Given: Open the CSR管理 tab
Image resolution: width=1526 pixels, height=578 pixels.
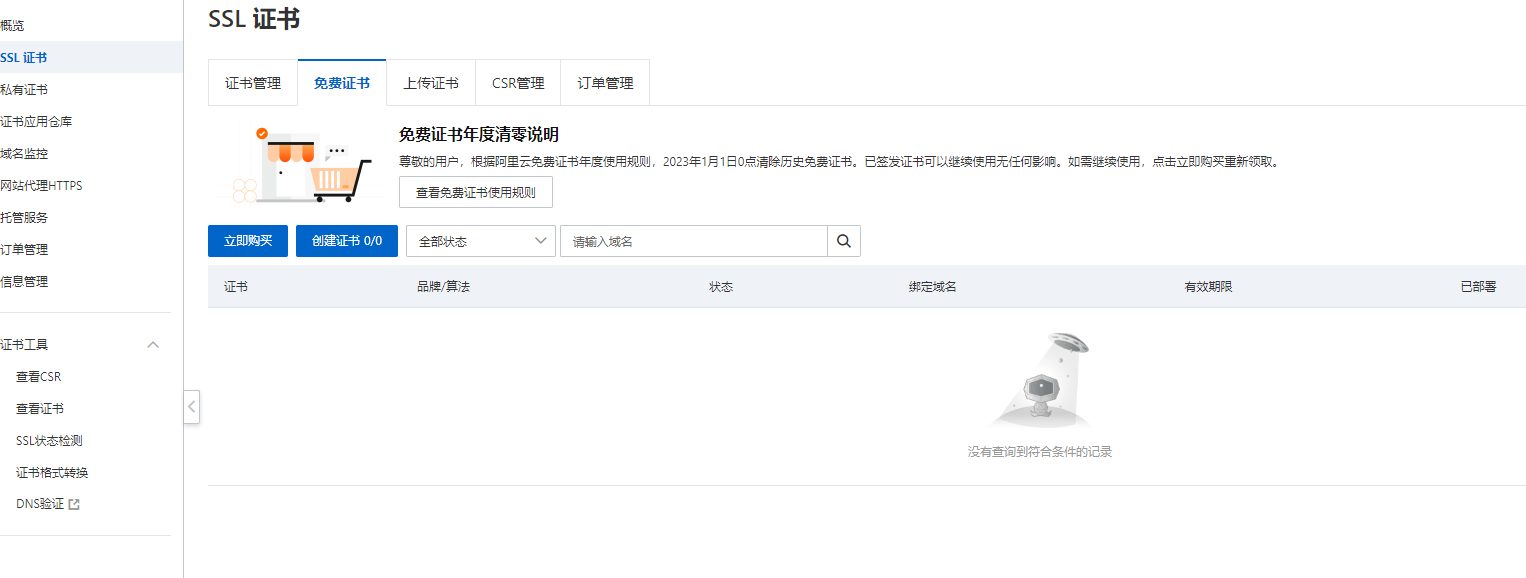Looking at the screenshot, I should tap(518, 83).
